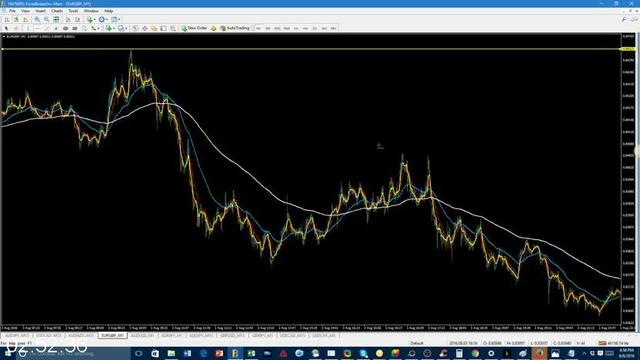640x360 pixels.
Task: Set timeframe to M15
Action: pyautogui.click(x=278, y=28)
